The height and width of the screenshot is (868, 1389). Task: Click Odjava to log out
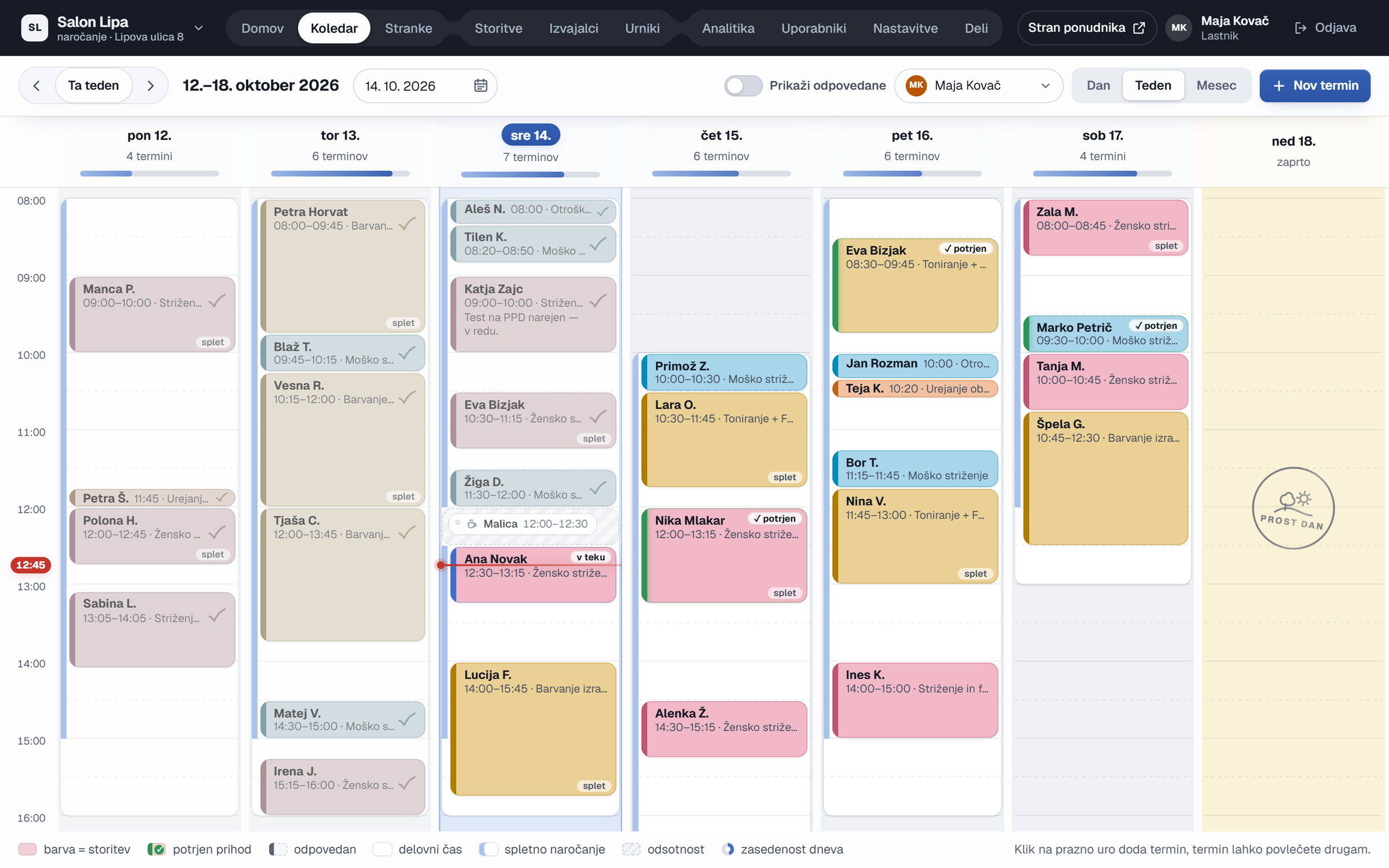click(x=1325, y=28)
